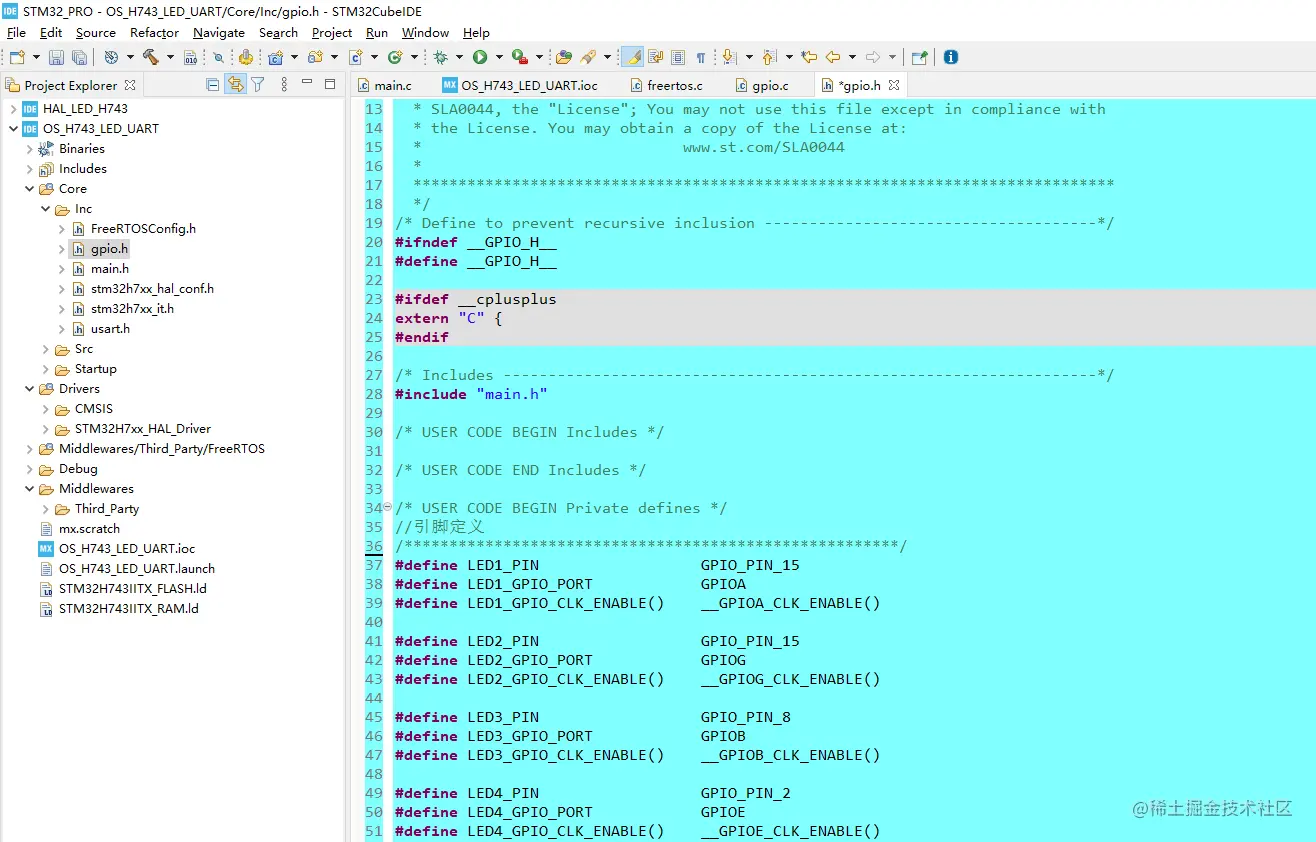The height and width of the screenshot is (842, 1316).
Task: Click the text "GPIO_PIN_8" in the editor
Action: (x=746, y=717)
